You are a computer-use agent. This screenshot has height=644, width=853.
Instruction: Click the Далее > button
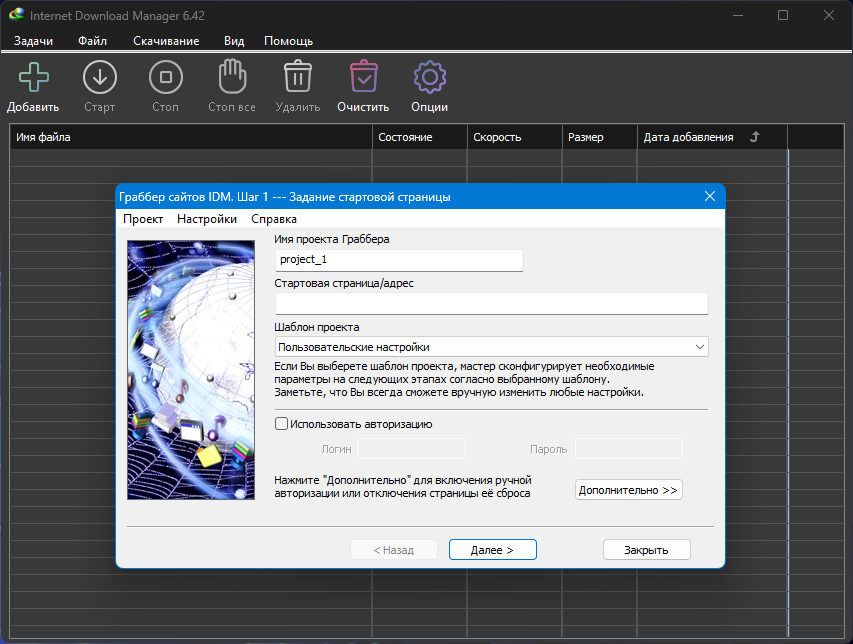pyautogui.click(x=492, y=550)
